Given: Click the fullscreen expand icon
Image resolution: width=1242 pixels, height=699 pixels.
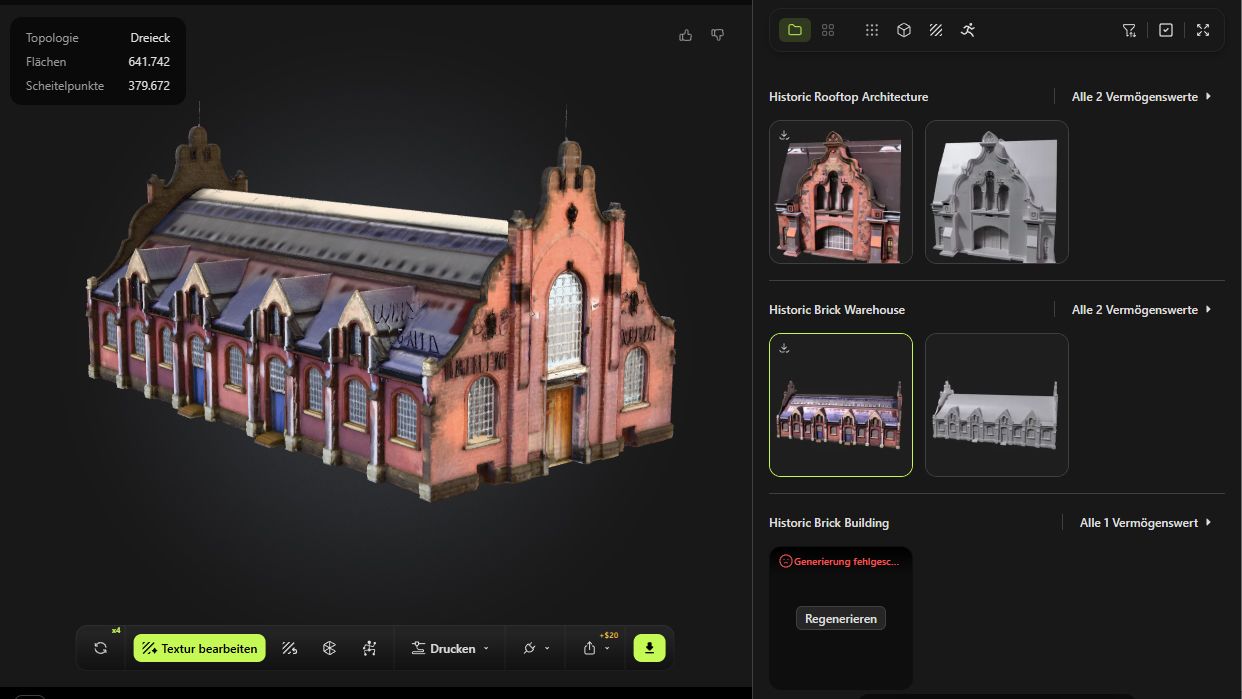Looking at the screenshot, I should (1203, 30).
